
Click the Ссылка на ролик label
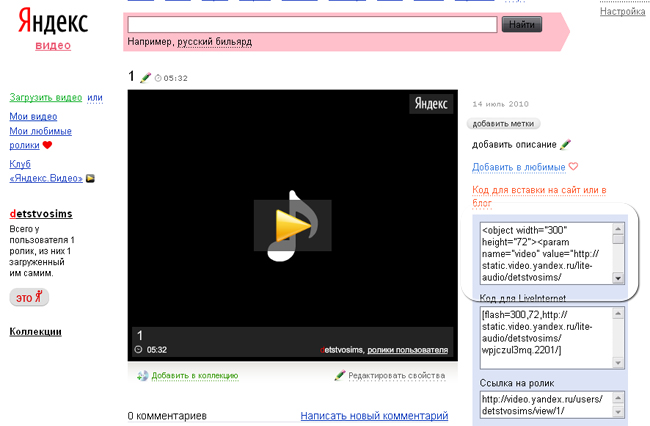click(517, 383)
